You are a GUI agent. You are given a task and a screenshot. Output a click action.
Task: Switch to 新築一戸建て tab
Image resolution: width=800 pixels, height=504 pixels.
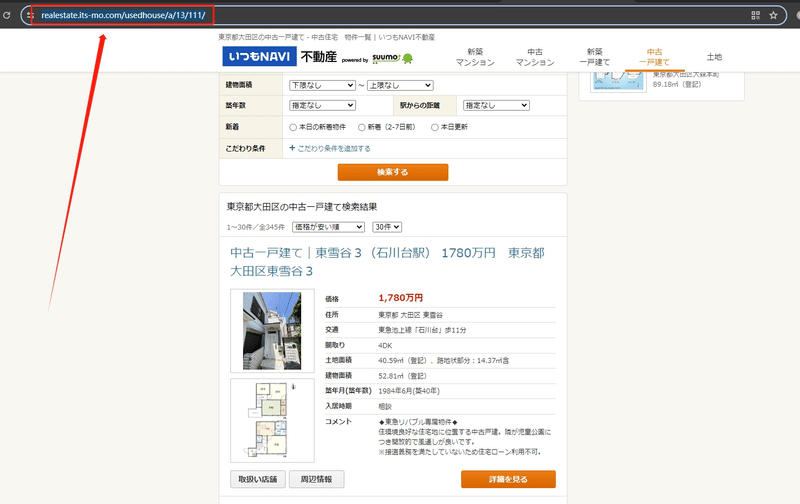(594, 57)
